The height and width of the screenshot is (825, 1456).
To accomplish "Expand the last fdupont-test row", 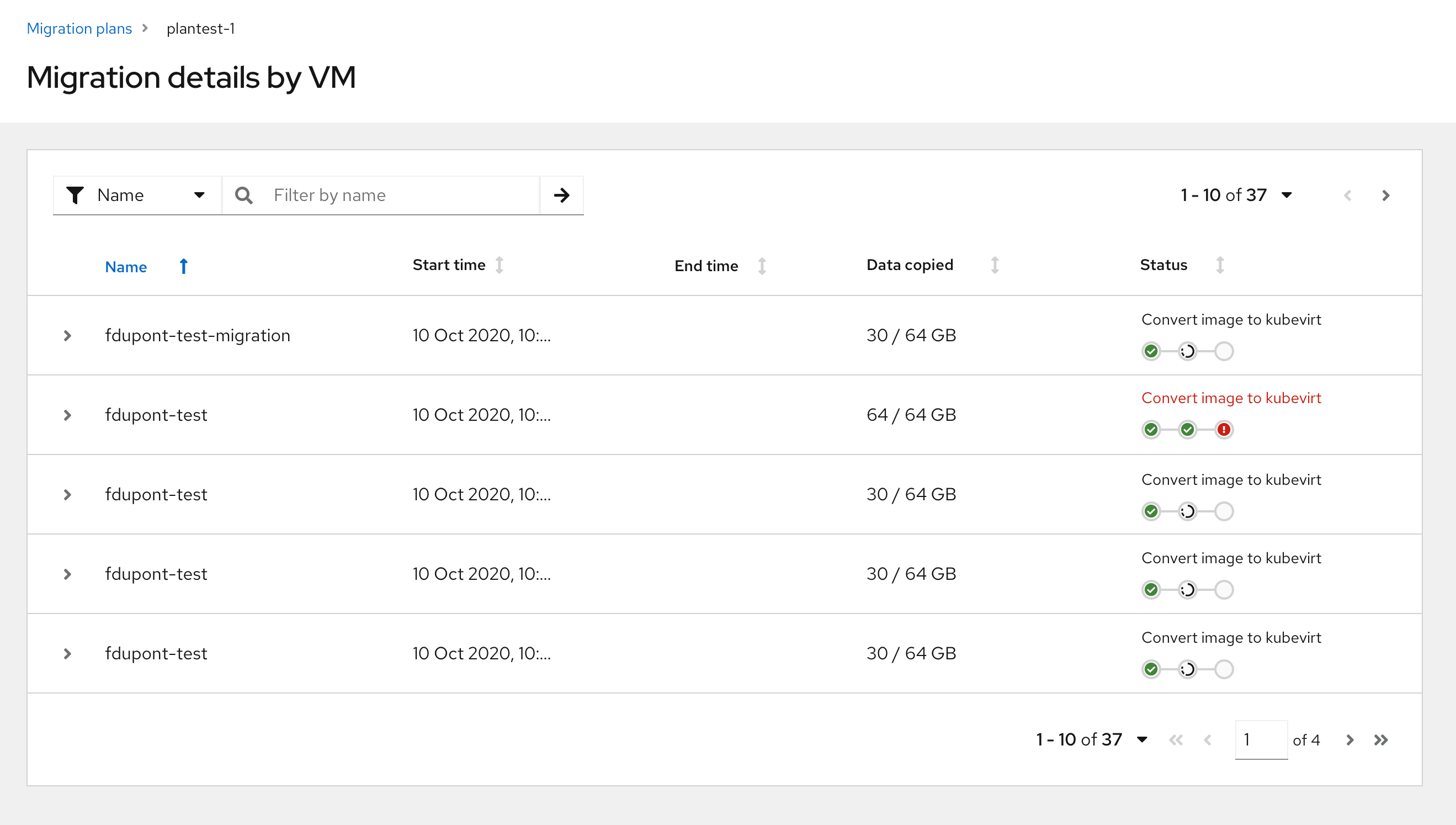I will 67,654.
